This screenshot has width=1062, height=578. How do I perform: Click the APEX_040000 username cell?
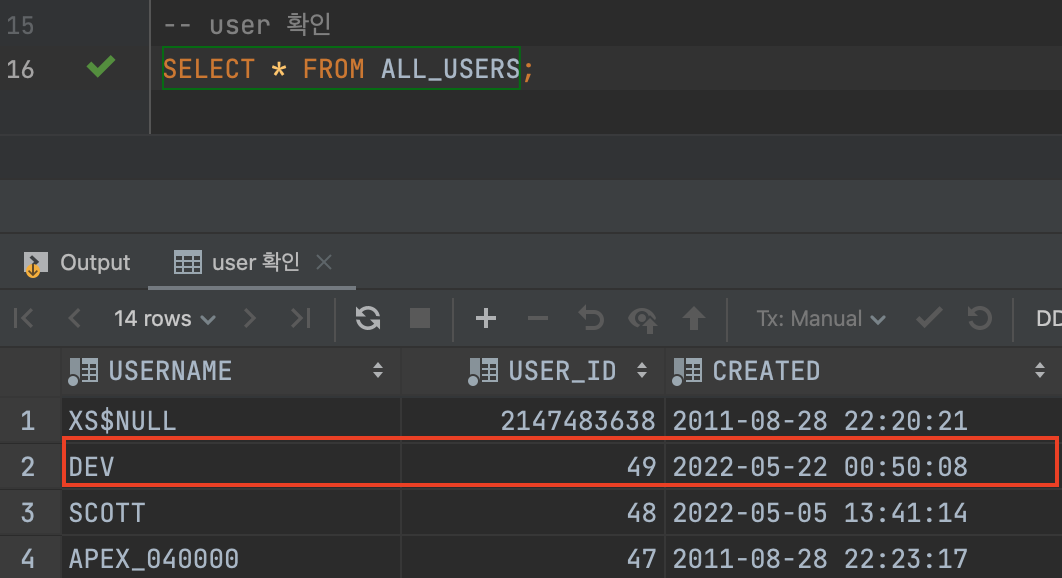[231, 559]
